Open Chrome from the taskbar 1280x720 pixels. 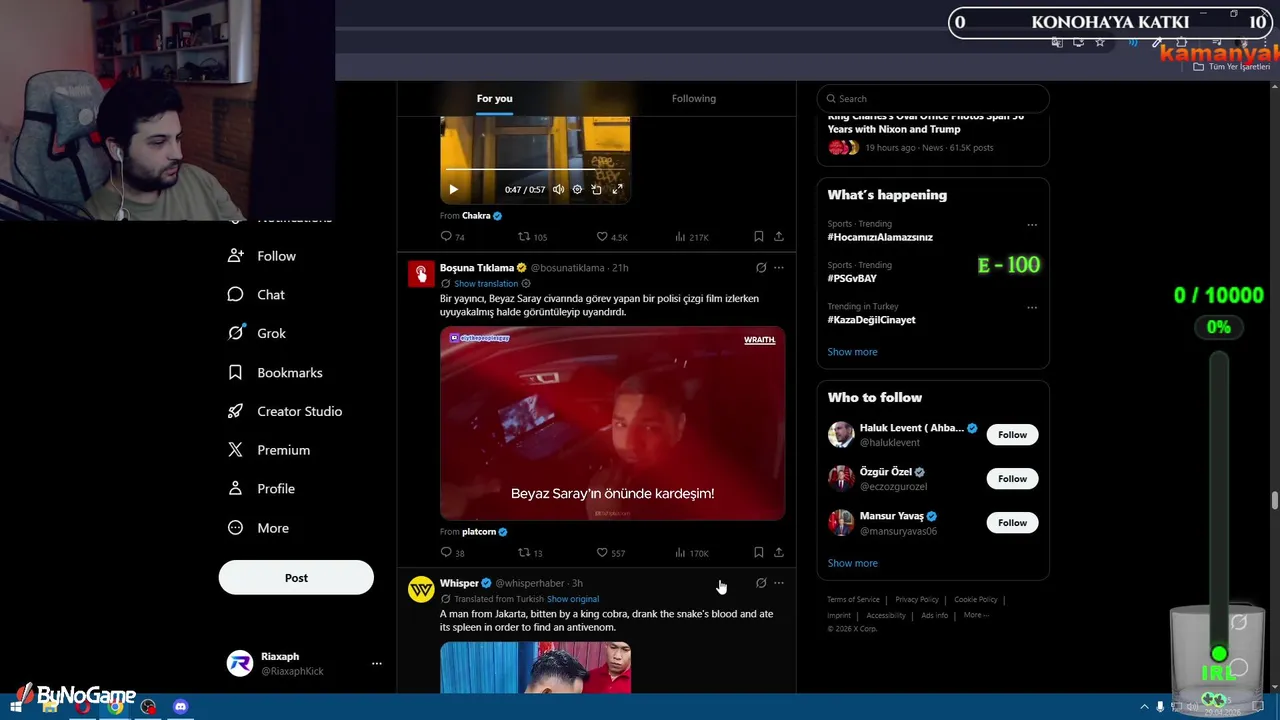[x=115, y=707]
